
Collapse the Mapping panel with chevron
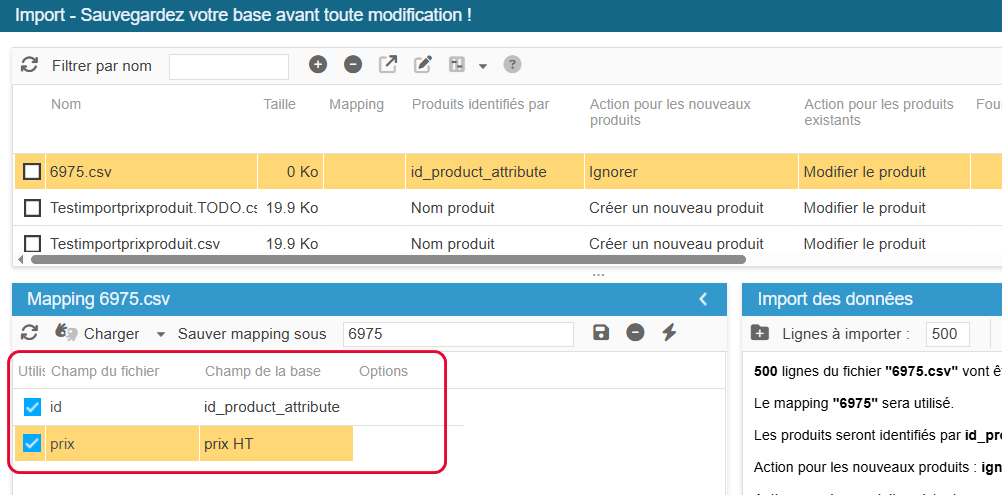[703, 299]
